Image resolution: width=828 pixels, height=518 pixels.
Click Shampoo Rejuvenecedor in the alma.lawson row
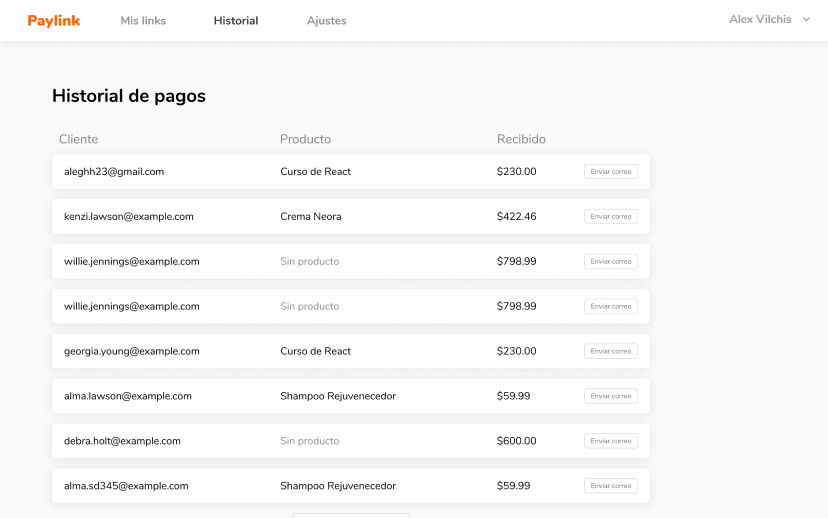coord(338,396)
